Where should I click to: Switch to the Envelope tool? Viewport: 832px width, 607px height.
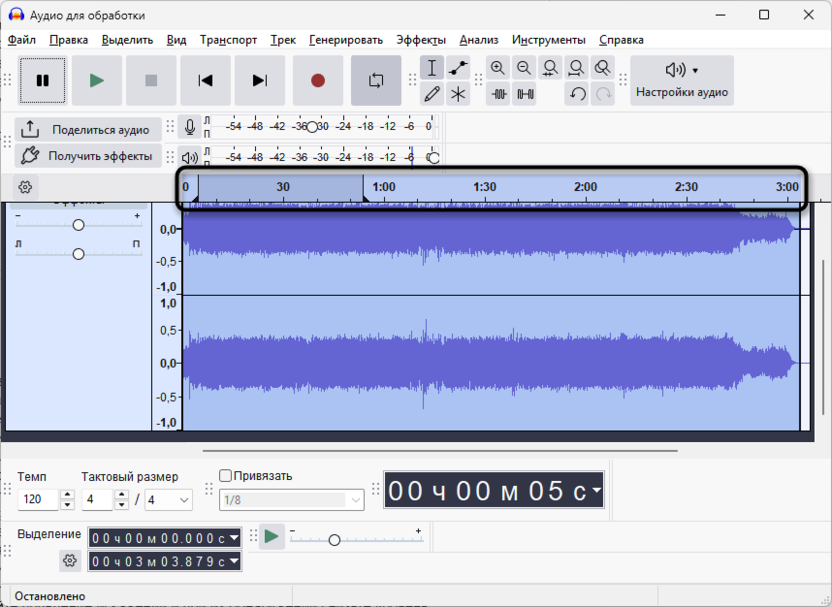[x=458, y=67]
